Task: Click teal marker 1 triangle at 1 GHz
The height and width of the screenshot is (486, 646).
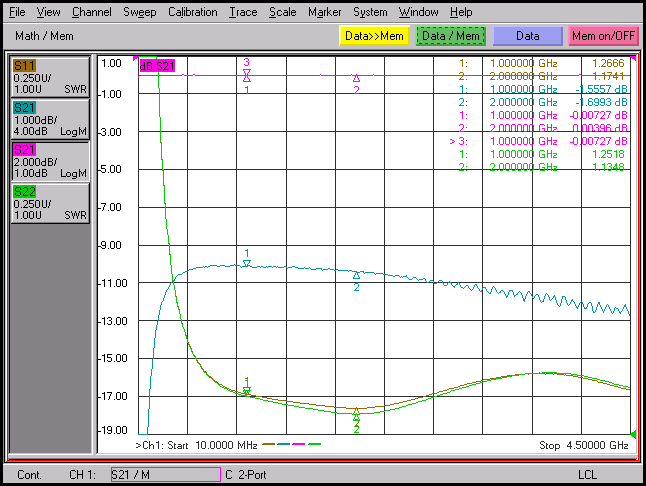Action: (246, 263)
